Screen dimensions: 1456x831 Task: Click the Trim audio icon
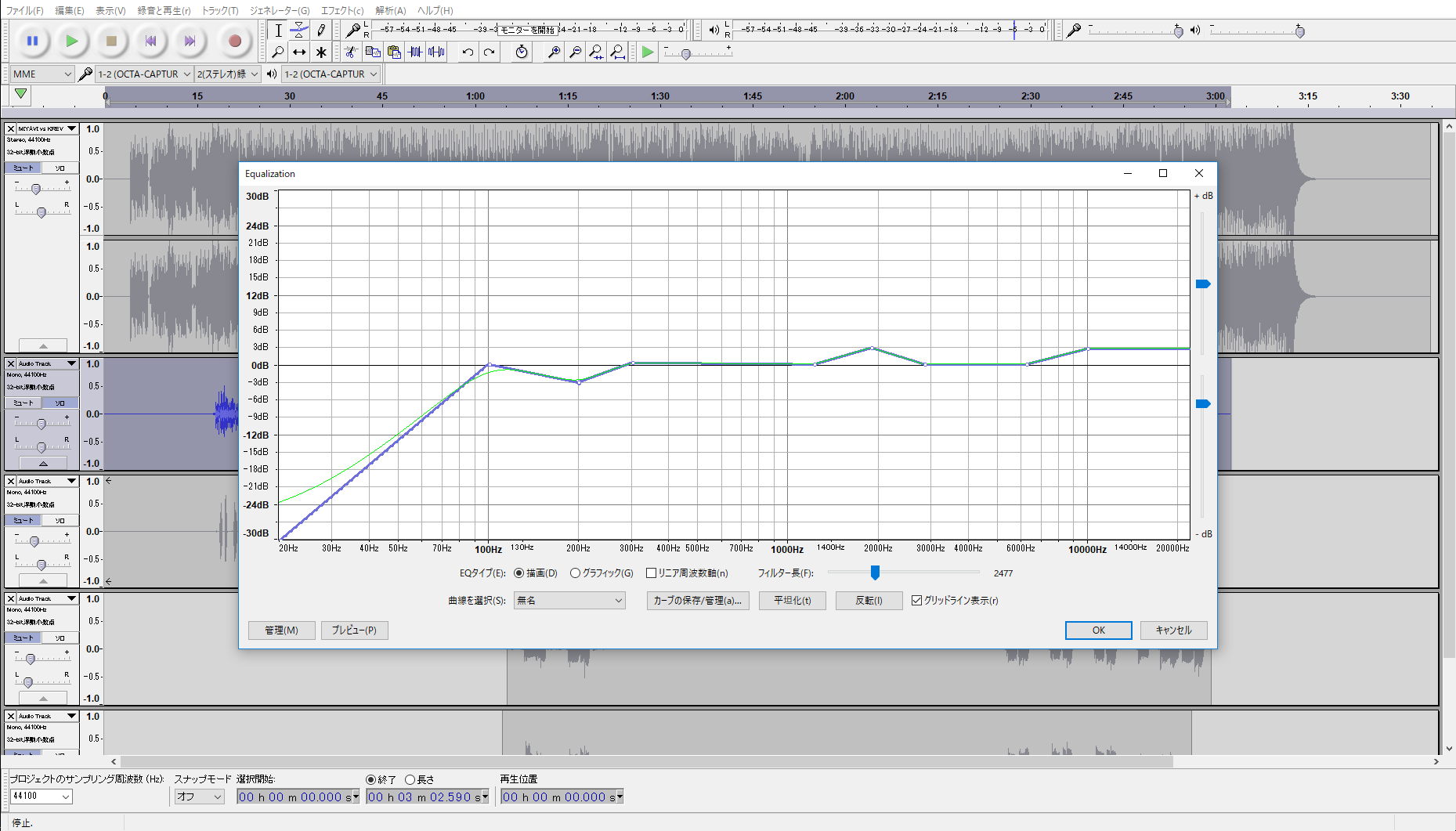pos(415,52)
